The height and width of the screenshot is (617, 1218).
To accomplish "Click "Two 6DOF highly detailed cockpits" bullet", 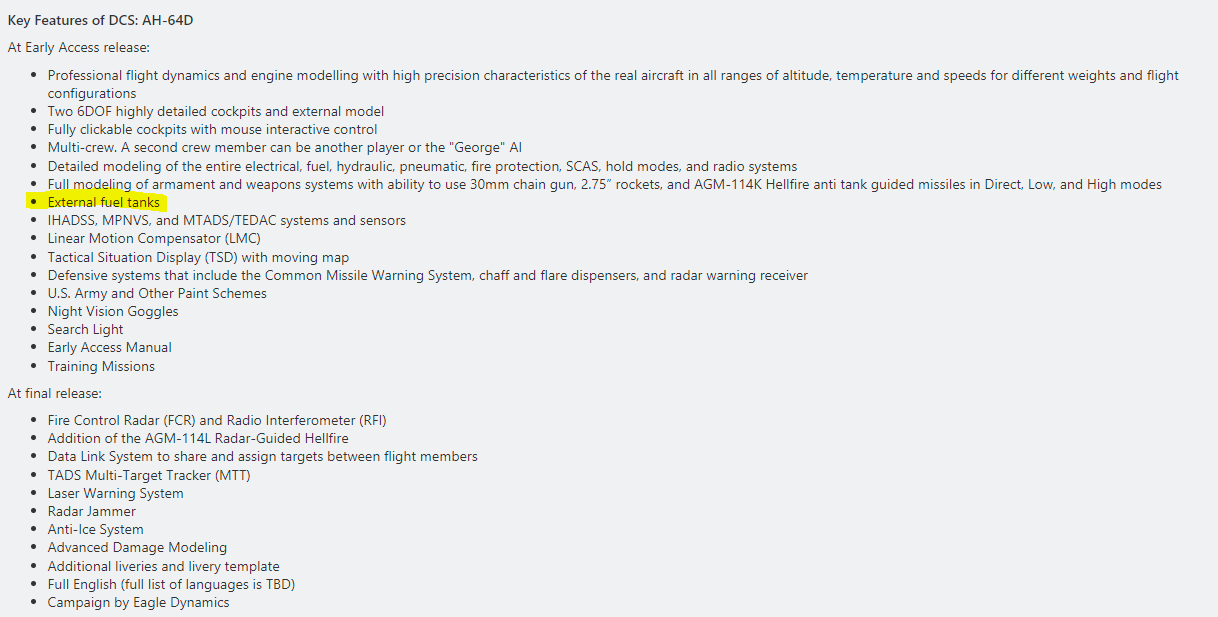I will point(216,111).
